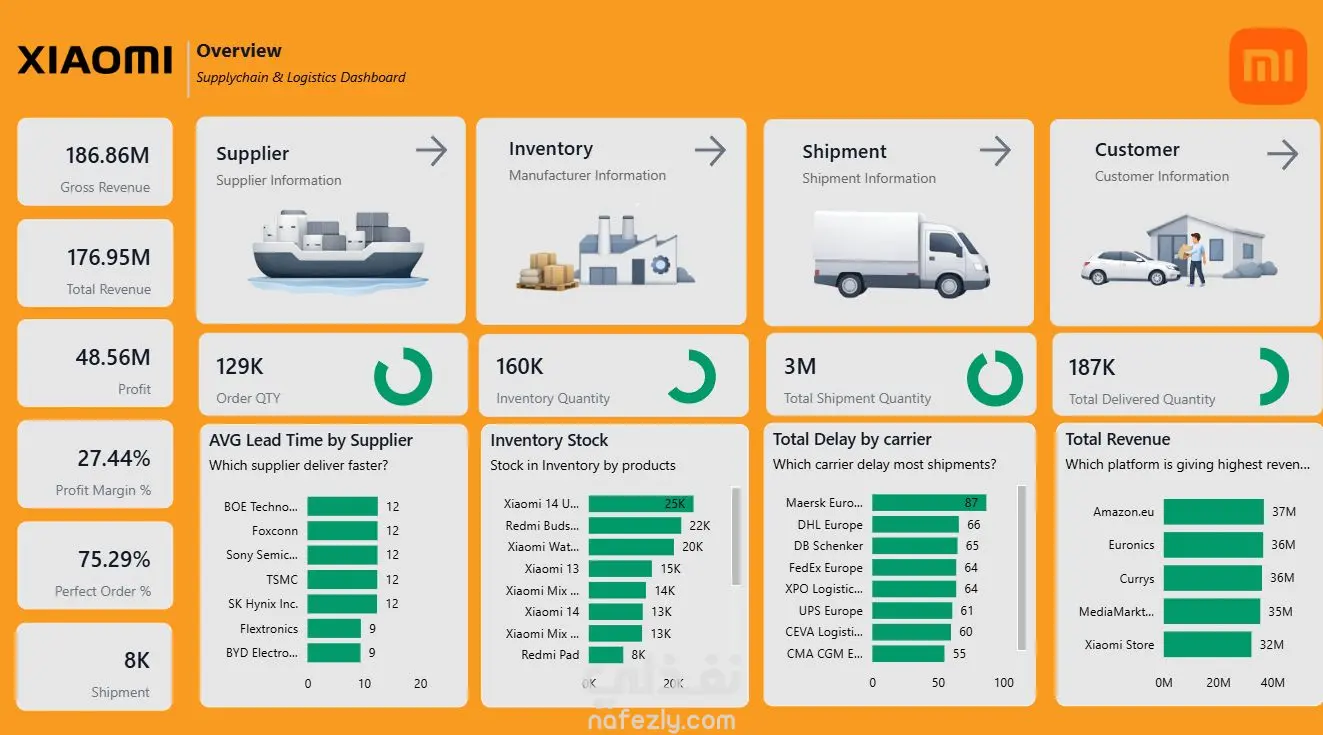Click the 'AVG Lead Time by Supplier' title
This screenshot has width=1323, height=735.
pos(311,440)
